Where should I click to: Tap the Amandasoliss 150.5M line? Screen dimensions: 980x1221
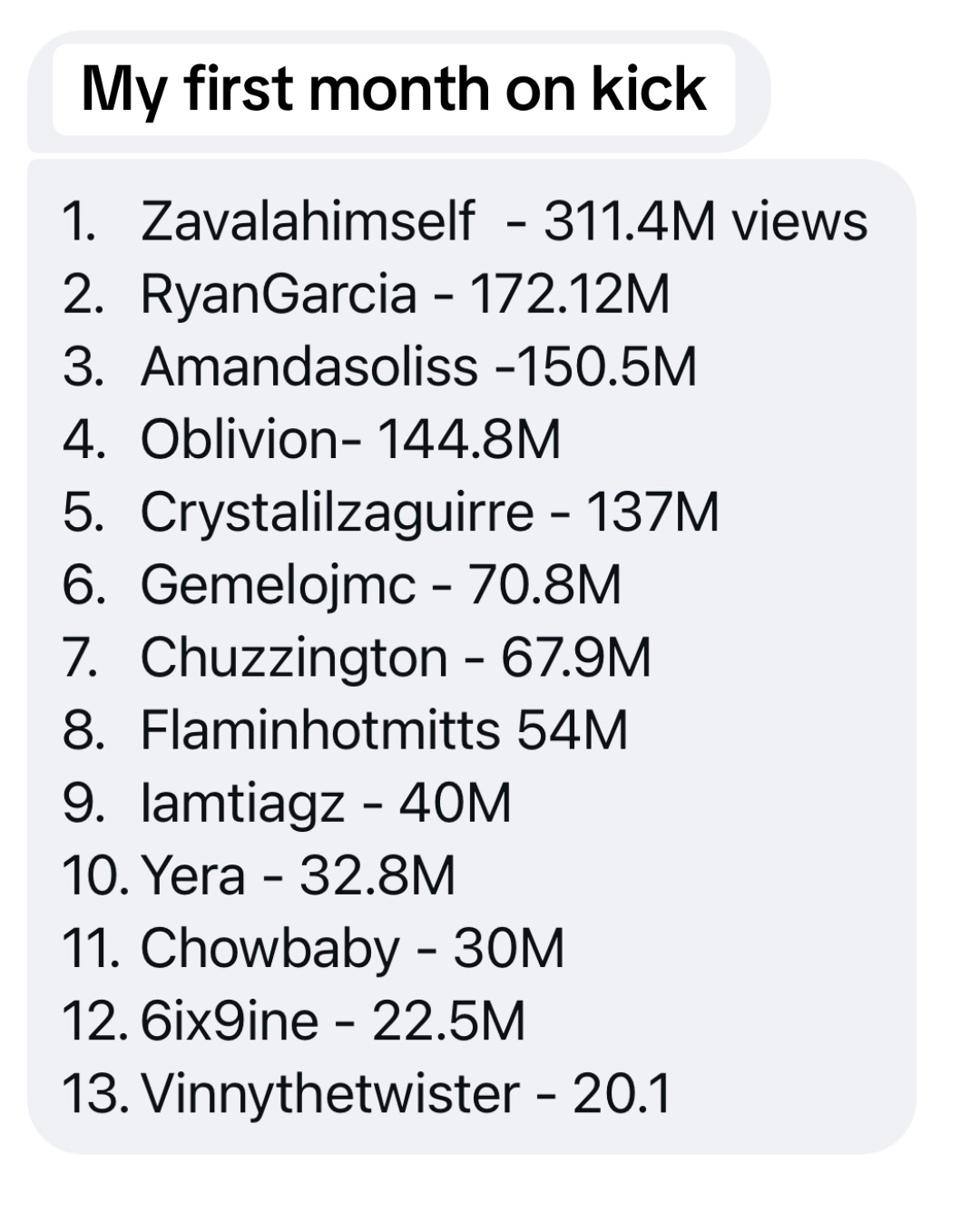[x=379, y=366]
